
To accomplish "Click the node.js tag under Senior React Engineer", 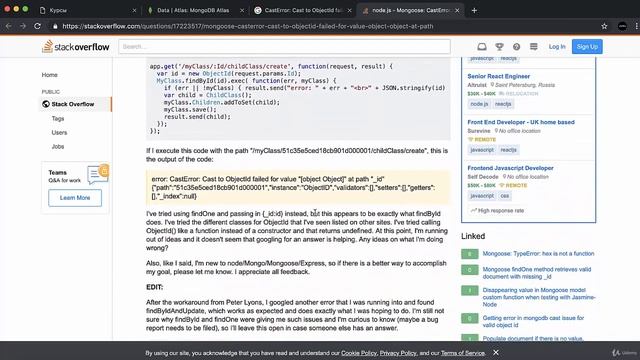I will [x=479, y=104].
